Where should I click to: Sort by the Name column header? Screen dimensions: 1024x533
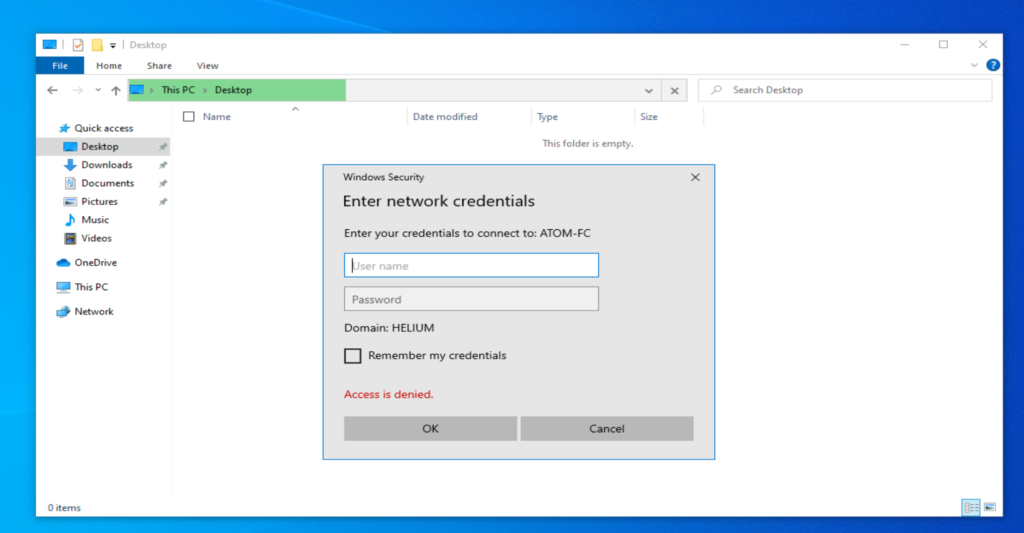217,117
